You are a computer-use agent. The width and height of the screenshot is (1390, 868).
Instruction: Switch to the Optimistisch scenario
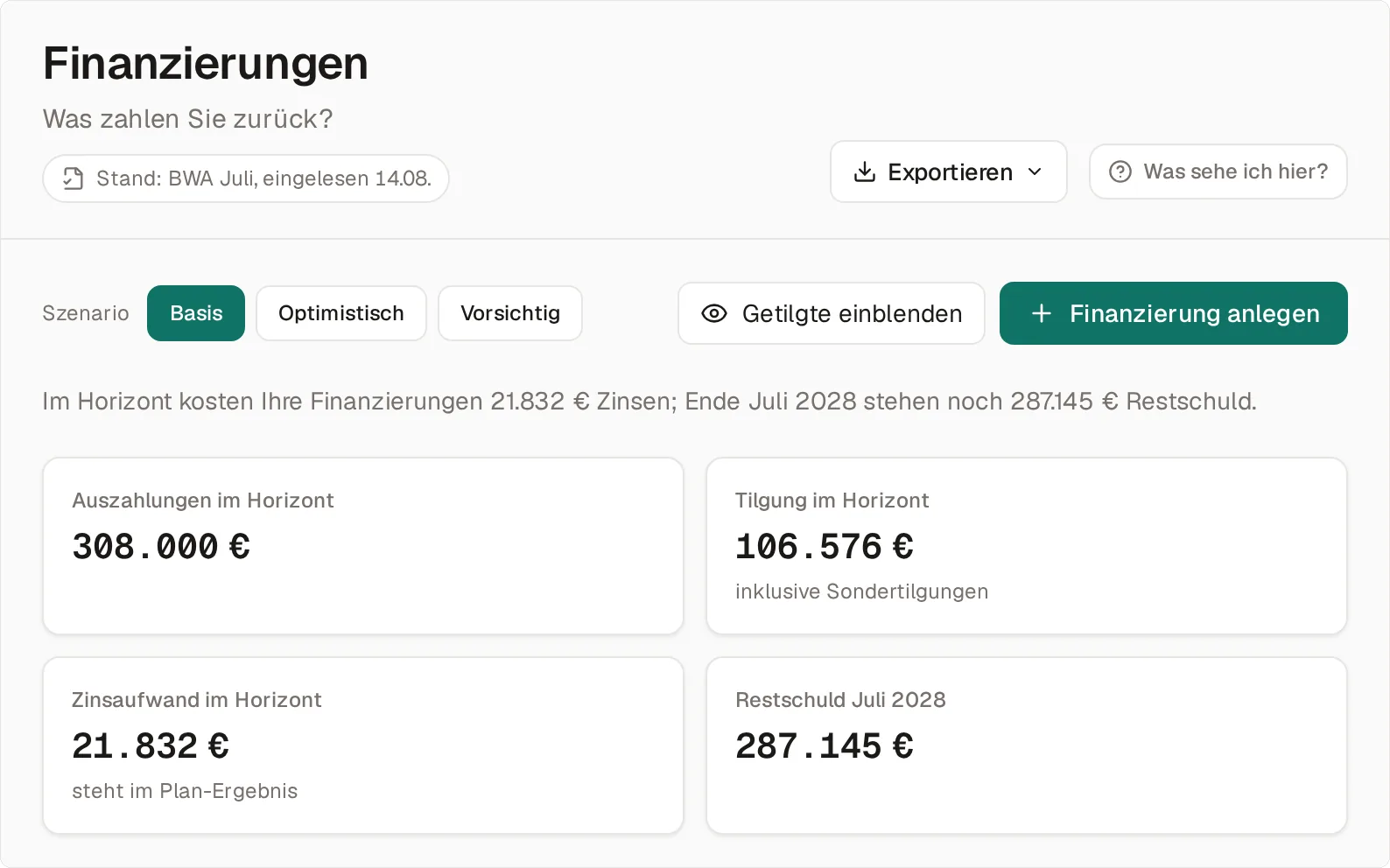coord(341,313)
